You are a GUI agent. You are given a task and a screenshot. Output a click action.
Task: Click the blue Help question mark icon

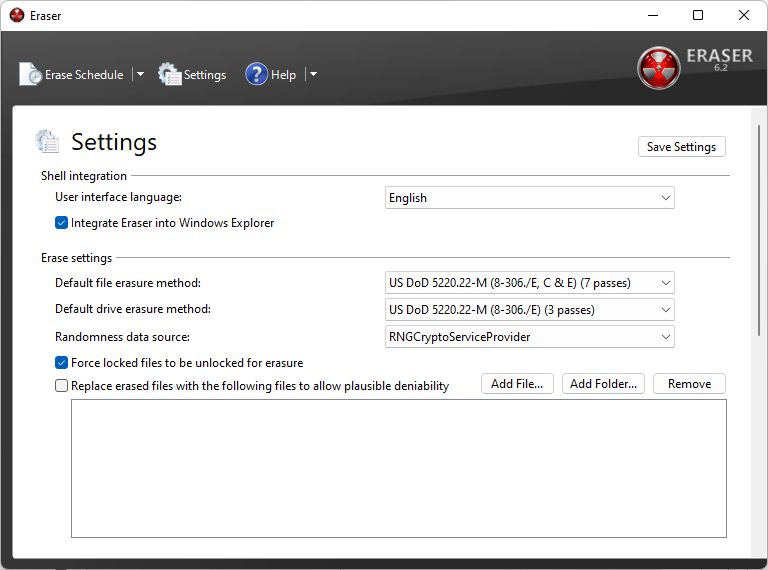(x=257, y=74)
